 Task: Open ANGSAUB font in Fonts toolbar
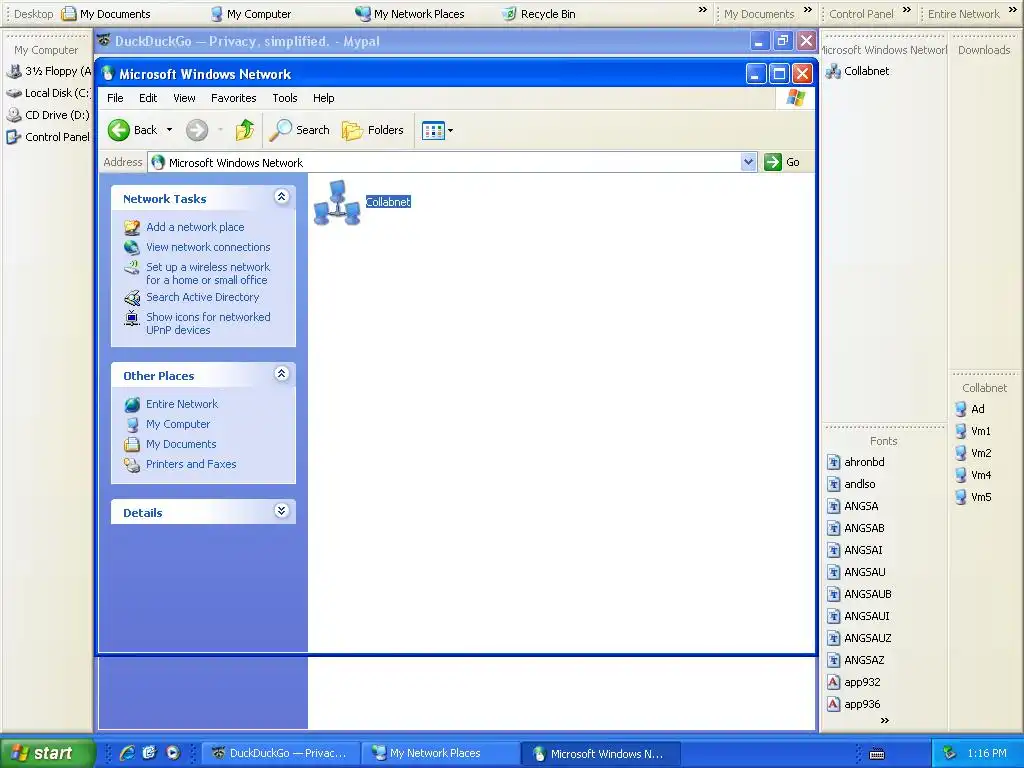click(x=859, y=594)
